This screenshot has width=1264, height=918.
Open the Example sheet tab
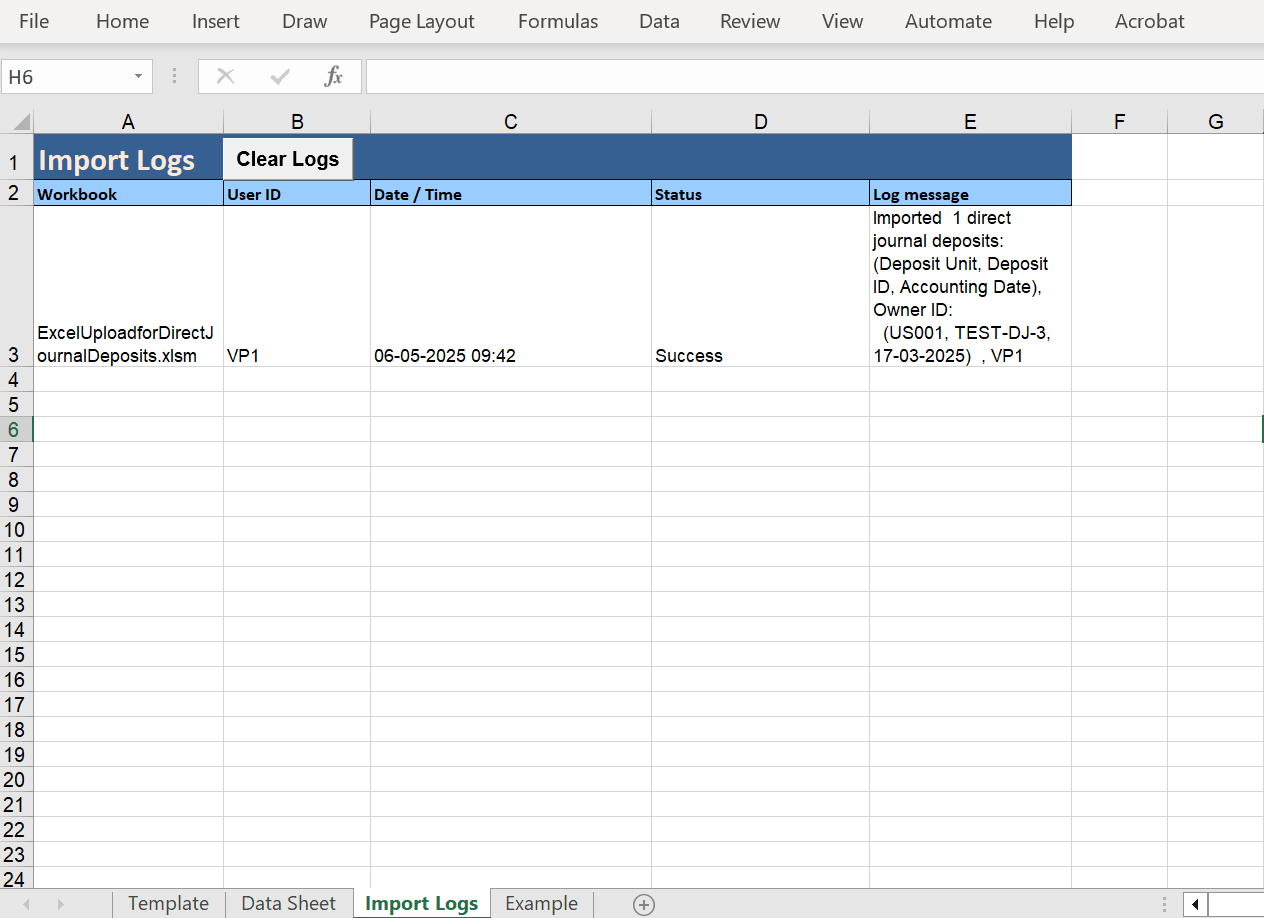[541, 903]
